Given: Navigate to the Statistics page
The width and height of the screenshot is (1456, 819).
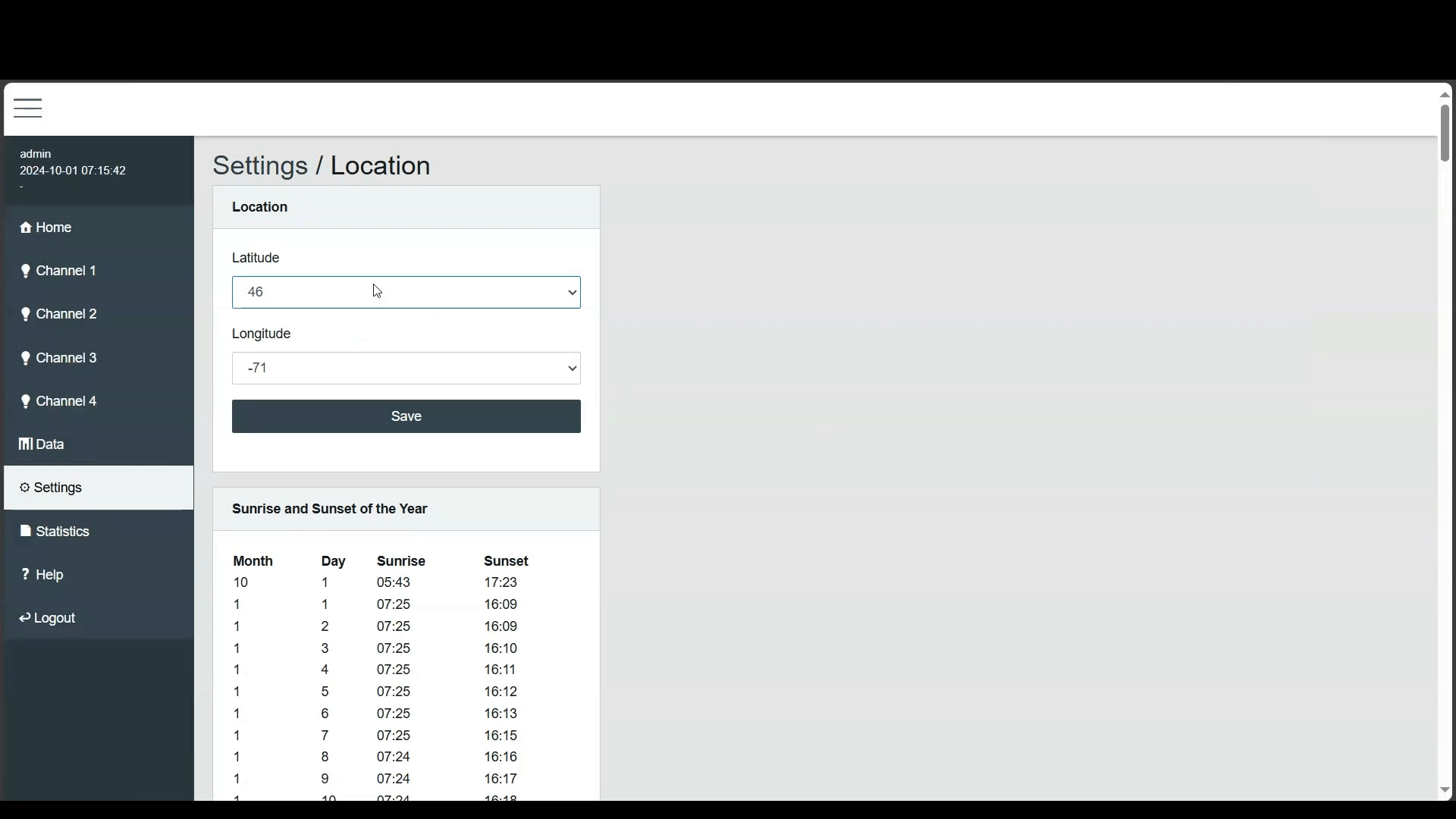Looking at the screenshot, I should 62,531.
